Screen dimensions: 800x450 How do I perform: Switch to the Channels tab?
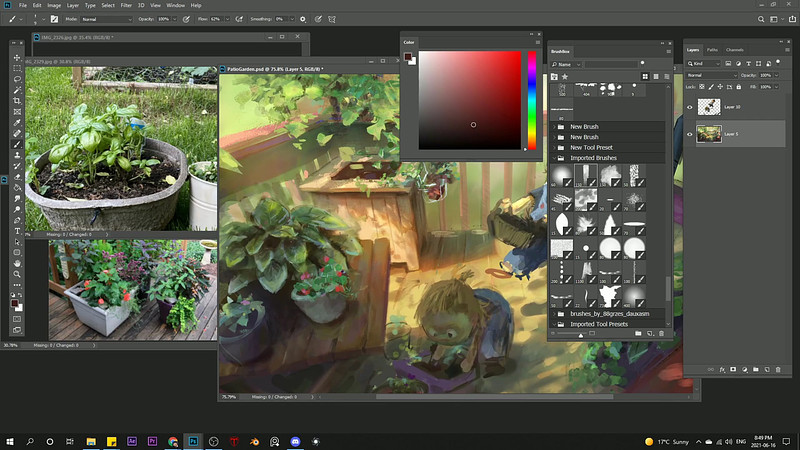point(735,50)
